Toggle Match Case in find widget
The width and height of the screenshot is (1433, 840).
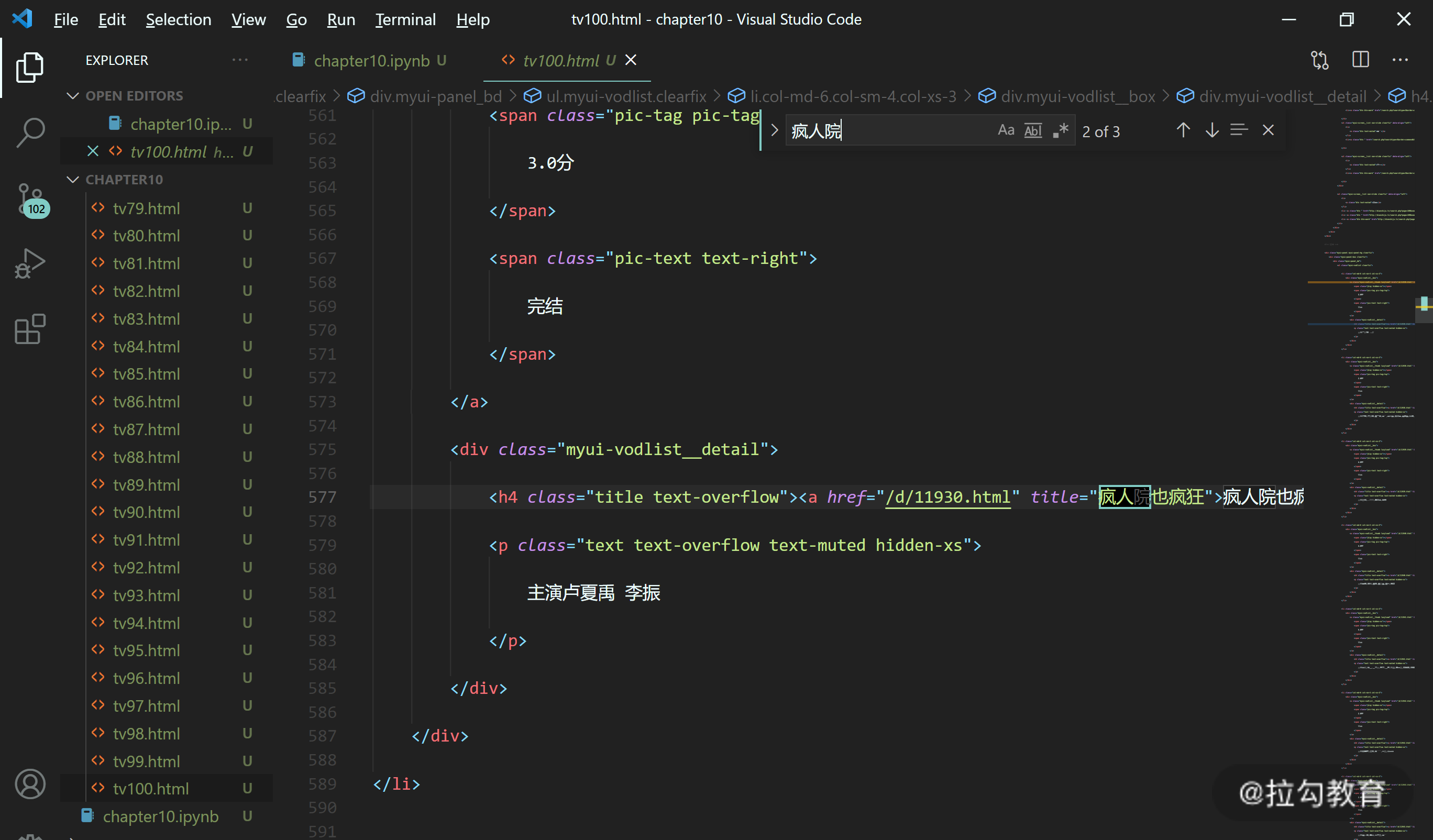[1006, 131]
